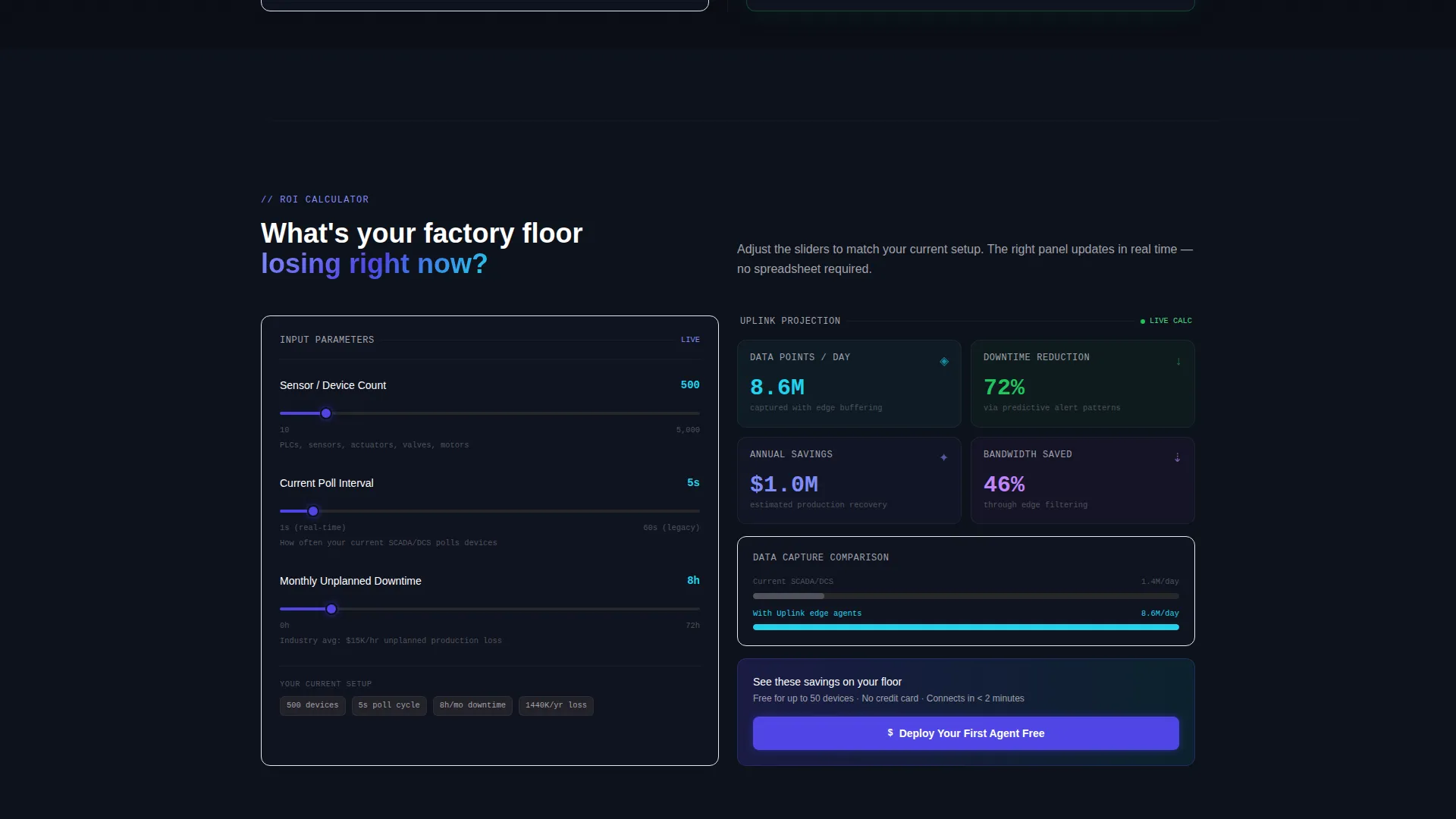Viewport: 1456px width, 819px height.
Task: Select the '500 devices' setup chip
Action: 312,705
